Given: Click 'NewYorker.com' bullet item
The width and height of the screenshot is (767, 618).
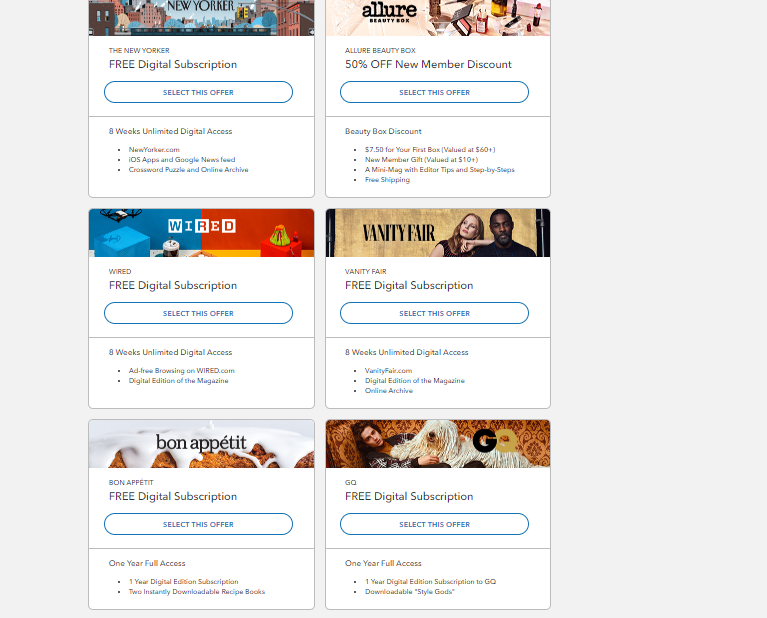Looking at the screenshot, I should pos(154,150).
